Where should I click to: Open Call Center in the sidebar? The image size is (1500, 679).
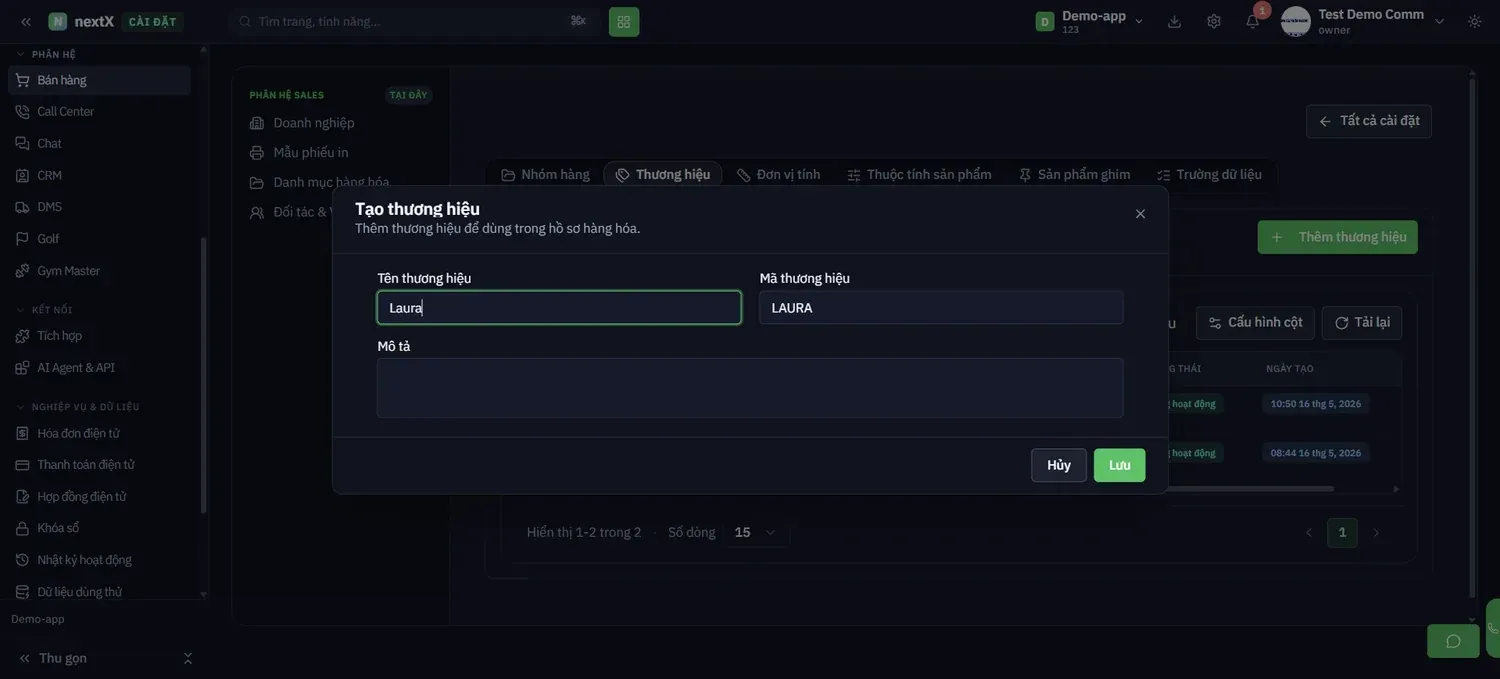point(99,112)
